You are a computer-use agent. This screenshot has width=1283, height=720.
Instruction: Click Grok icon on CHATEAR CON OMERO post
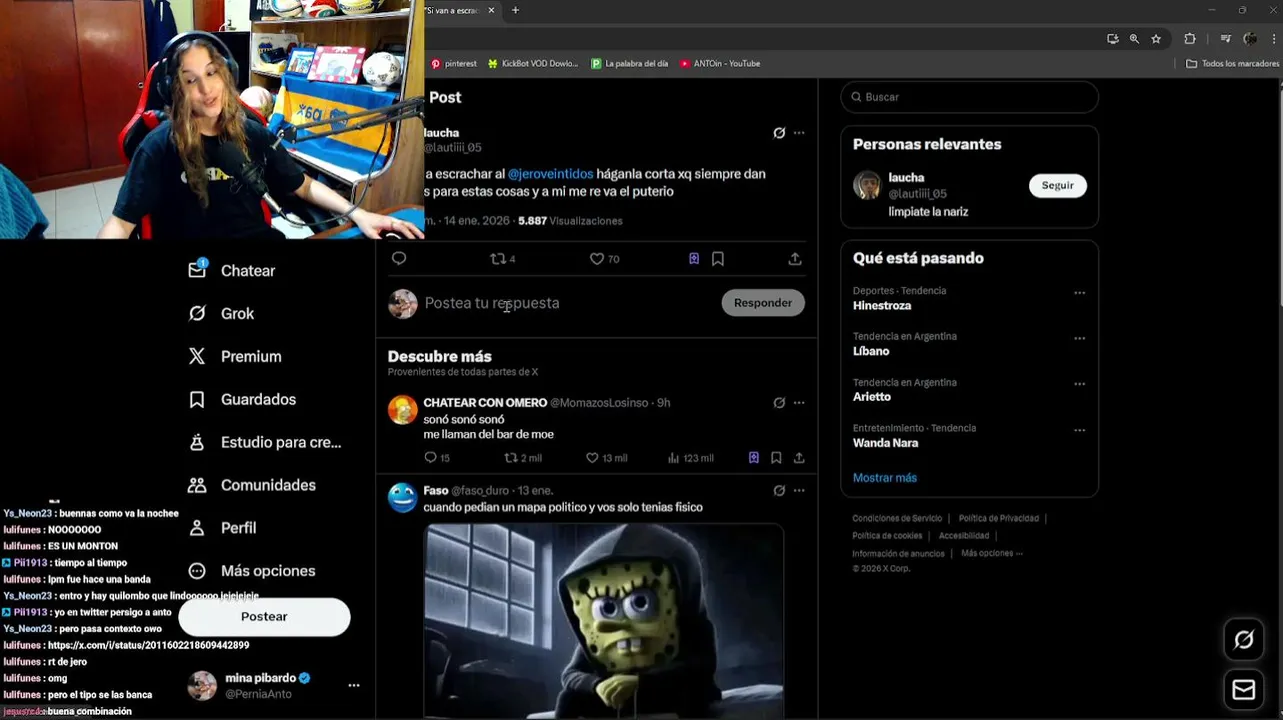pos(779,403)
